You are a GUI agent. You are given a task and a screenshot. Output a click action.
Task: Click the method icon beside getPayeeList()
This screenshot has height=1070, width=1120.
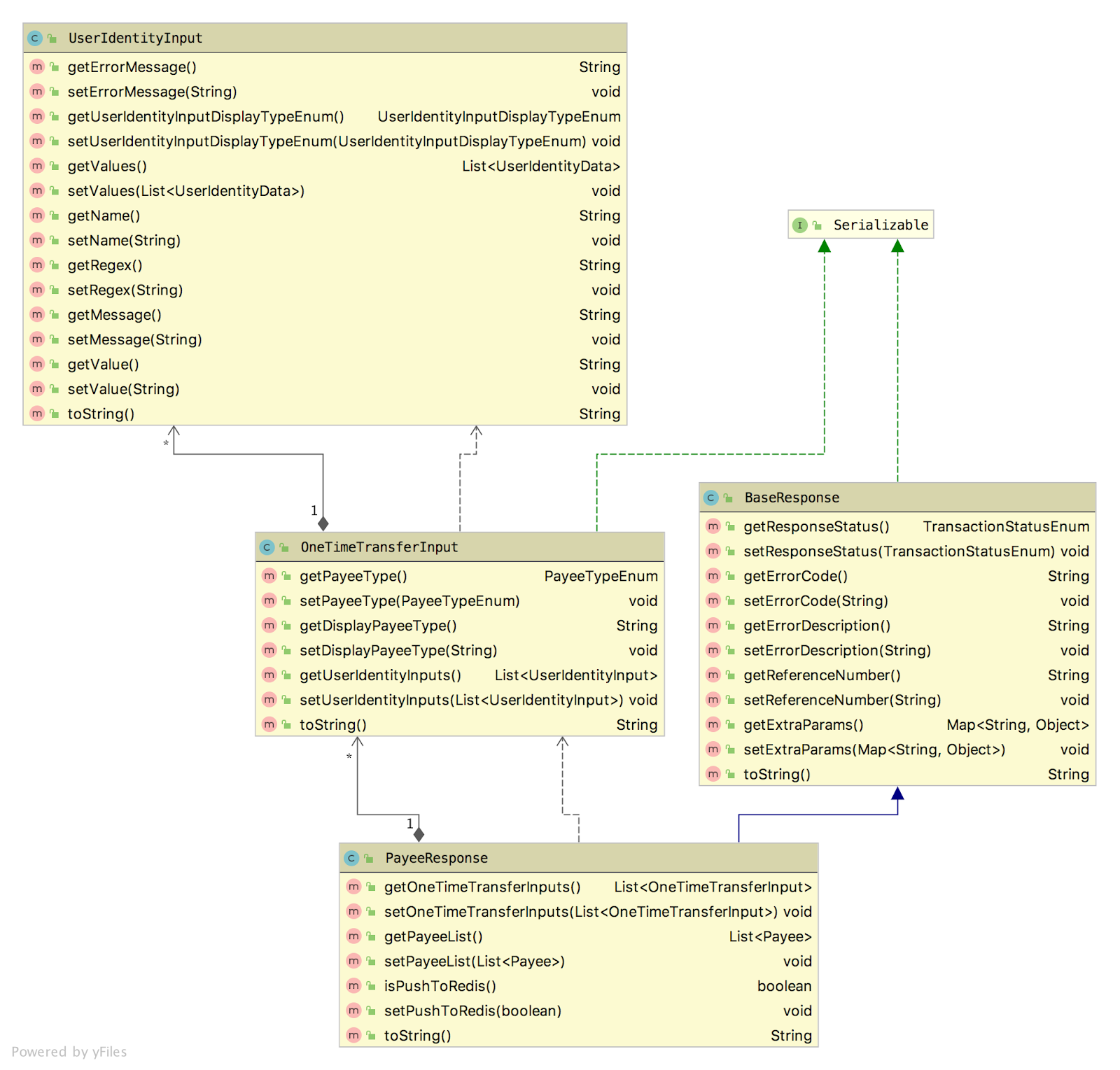click(x=354, y=936)
